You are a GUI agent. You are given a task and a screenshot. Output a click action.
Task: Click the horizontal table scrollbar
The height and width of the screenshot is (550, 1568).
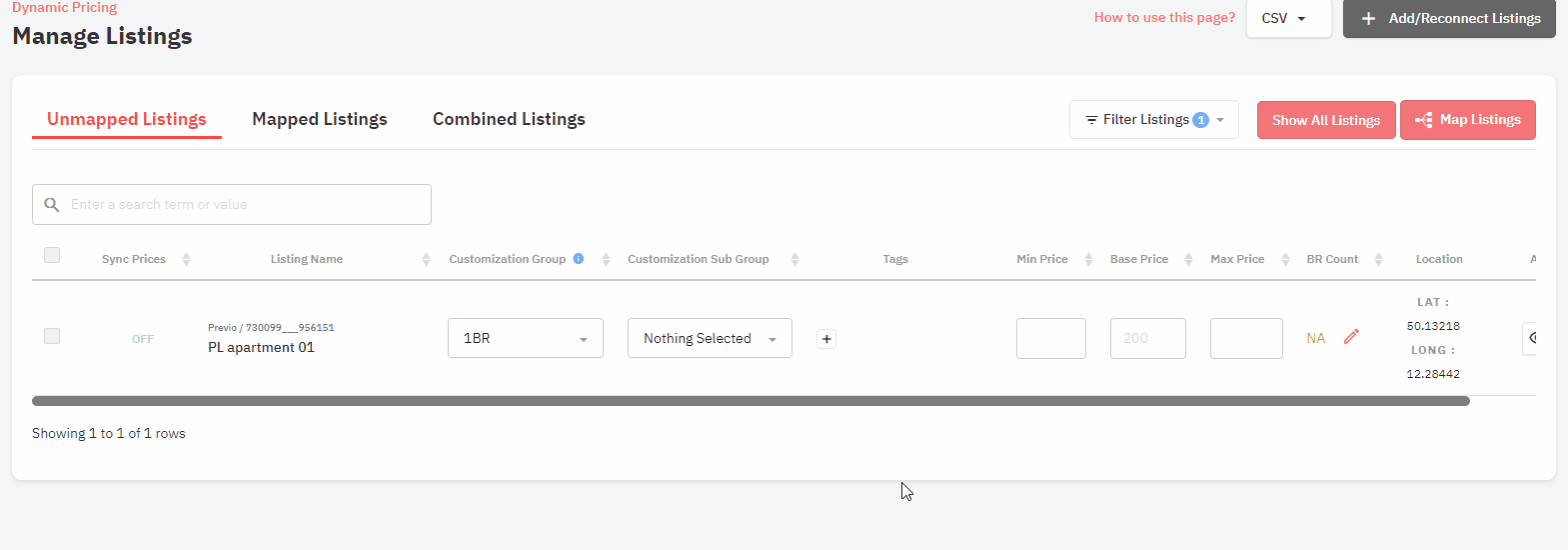coord(751,401)
